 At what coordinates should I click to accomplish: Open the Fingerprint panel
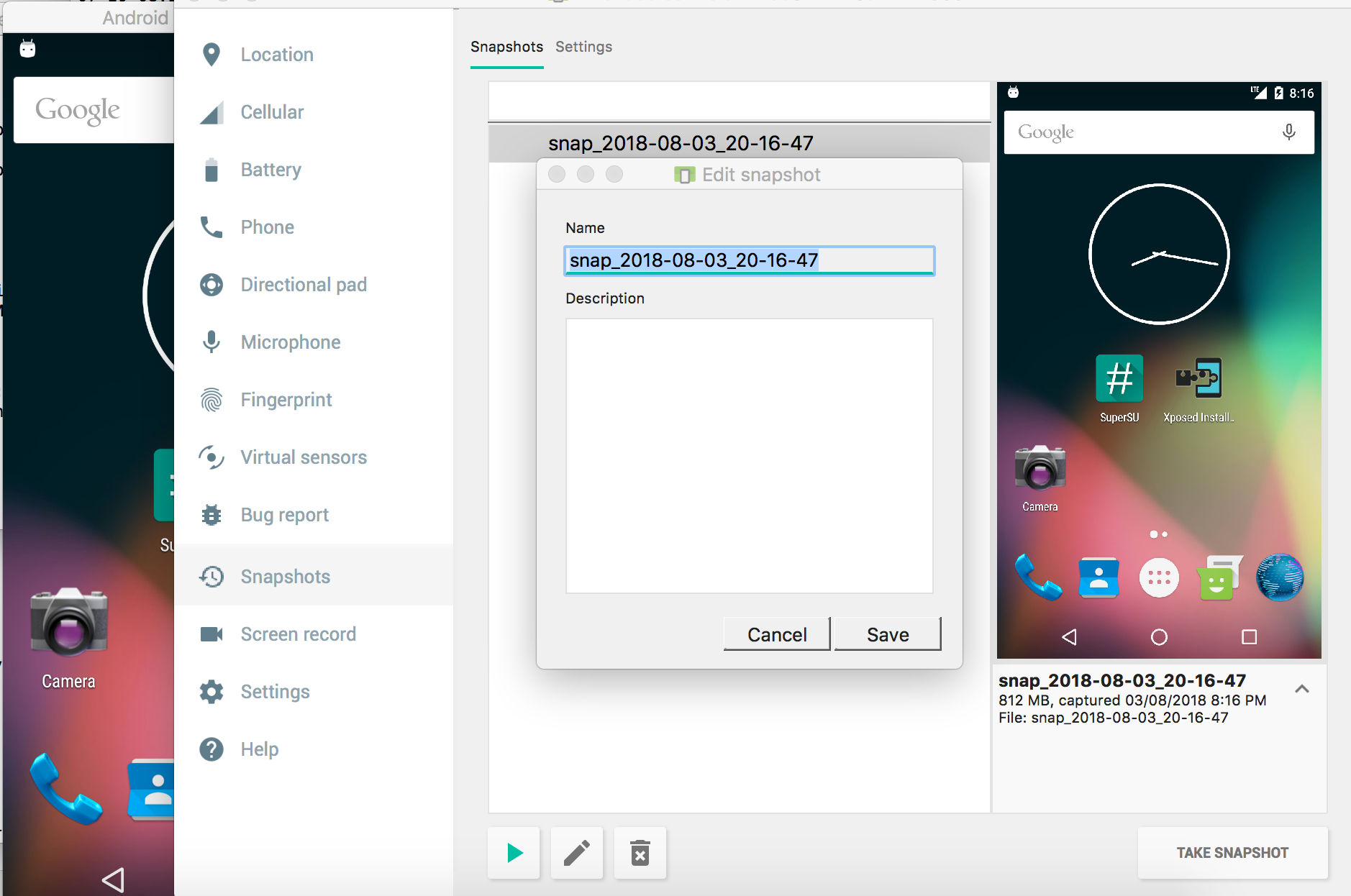286,399
